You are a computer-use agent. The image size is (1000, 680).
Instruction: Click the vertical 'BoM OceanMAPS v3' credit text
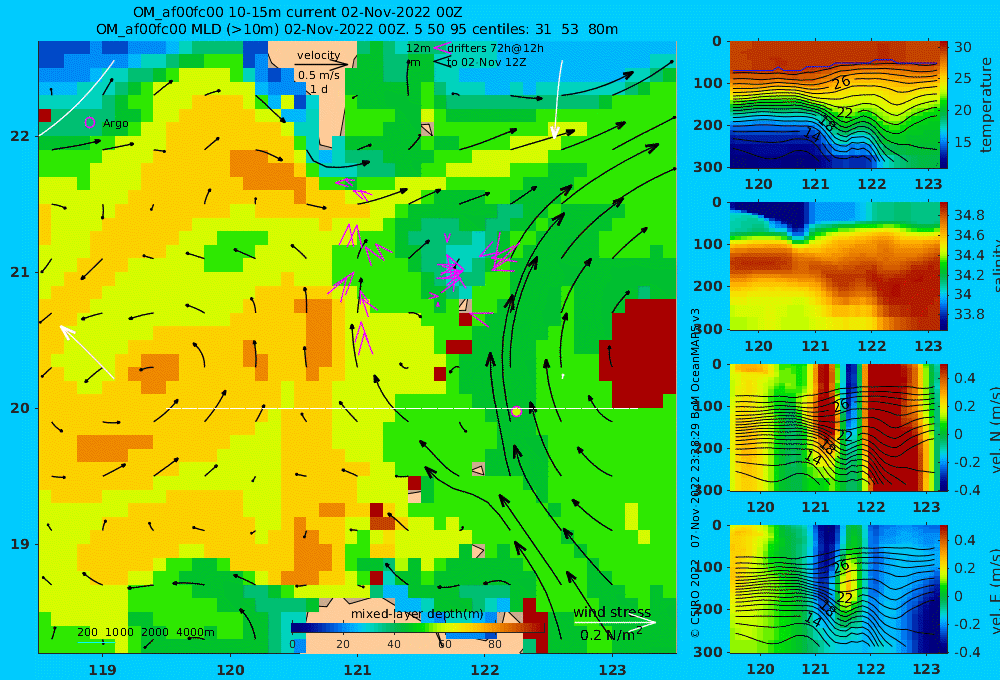click(x=696, y=364)
